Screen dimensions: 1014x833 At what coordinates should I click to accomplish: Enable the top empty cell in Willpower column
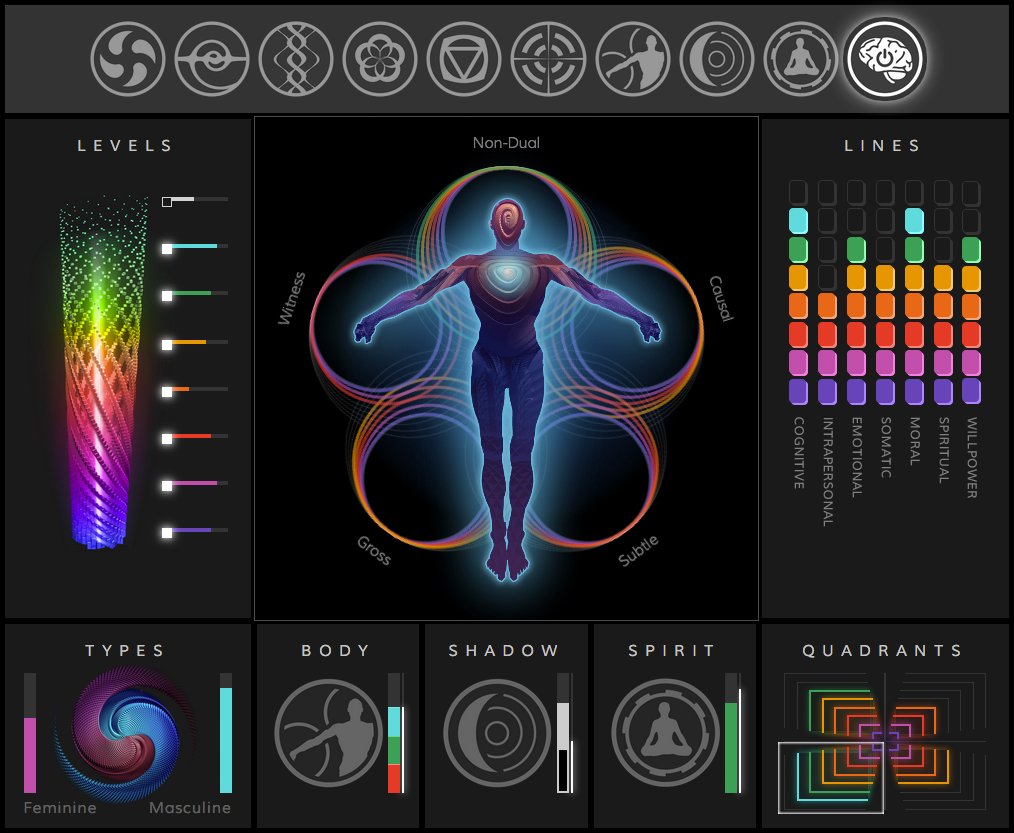tap(971, 192)
